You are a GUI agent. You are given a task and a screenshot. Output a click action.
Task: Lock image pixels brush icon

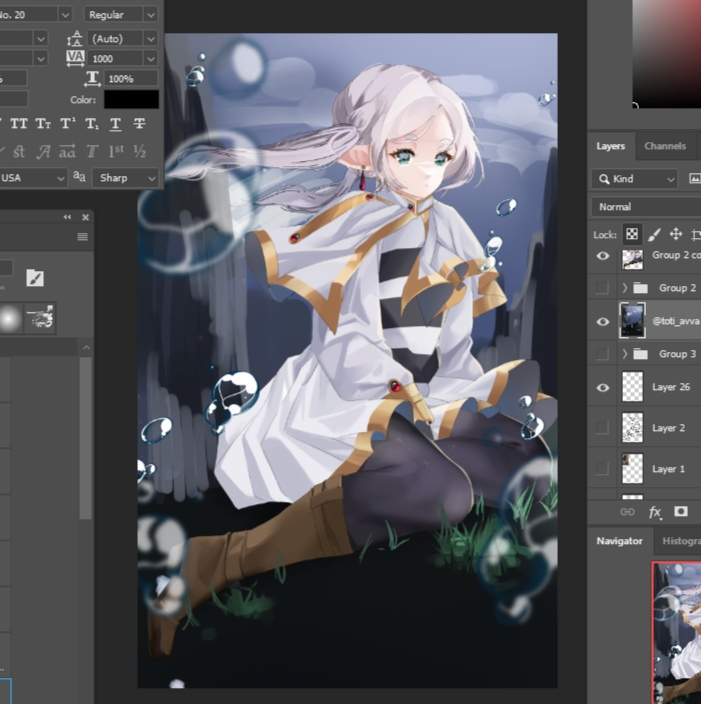654,234
